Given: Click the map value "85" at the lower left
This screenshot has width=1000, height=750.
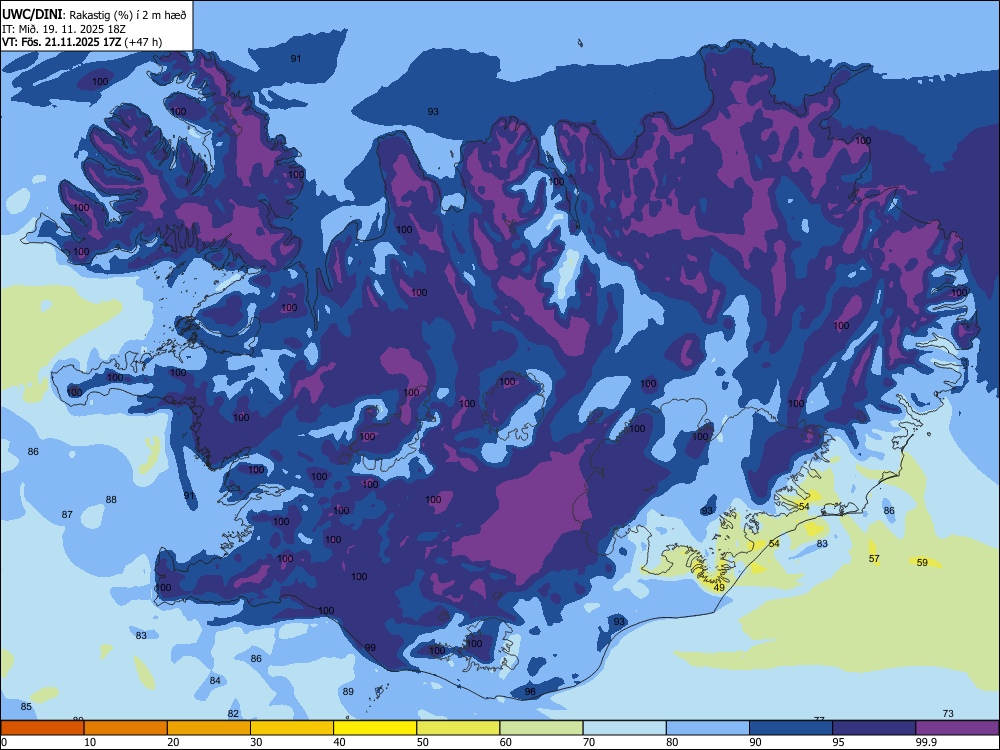Looking at the screenshot, I should click(26, 707).
